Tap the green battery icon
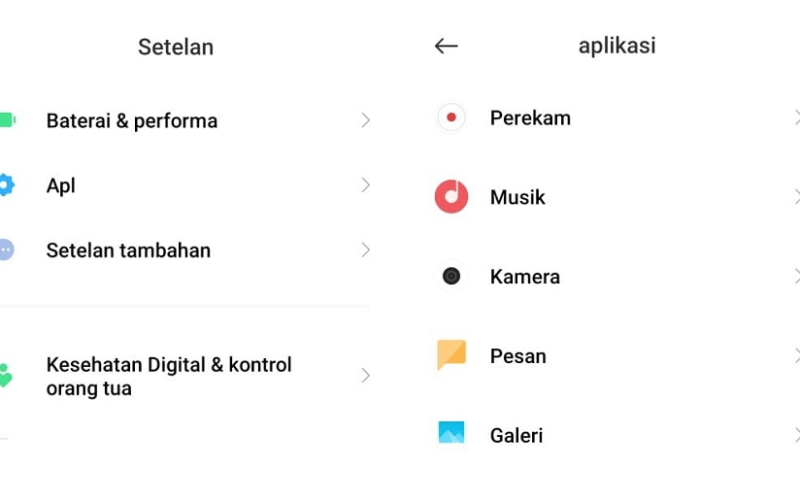 7,120
